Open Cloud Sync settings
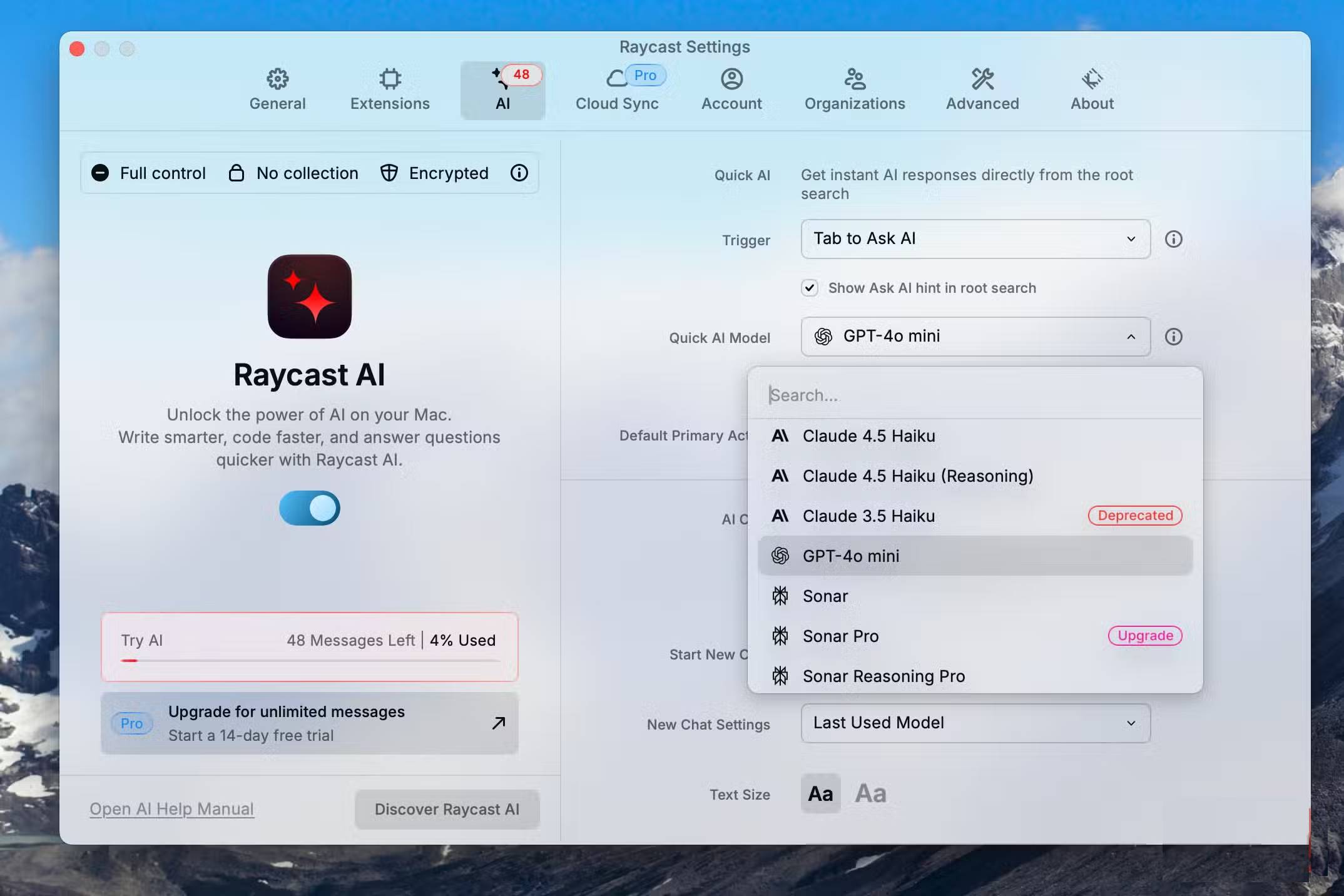This screenshot has width=1344, height=896. [x=617, y=89]
